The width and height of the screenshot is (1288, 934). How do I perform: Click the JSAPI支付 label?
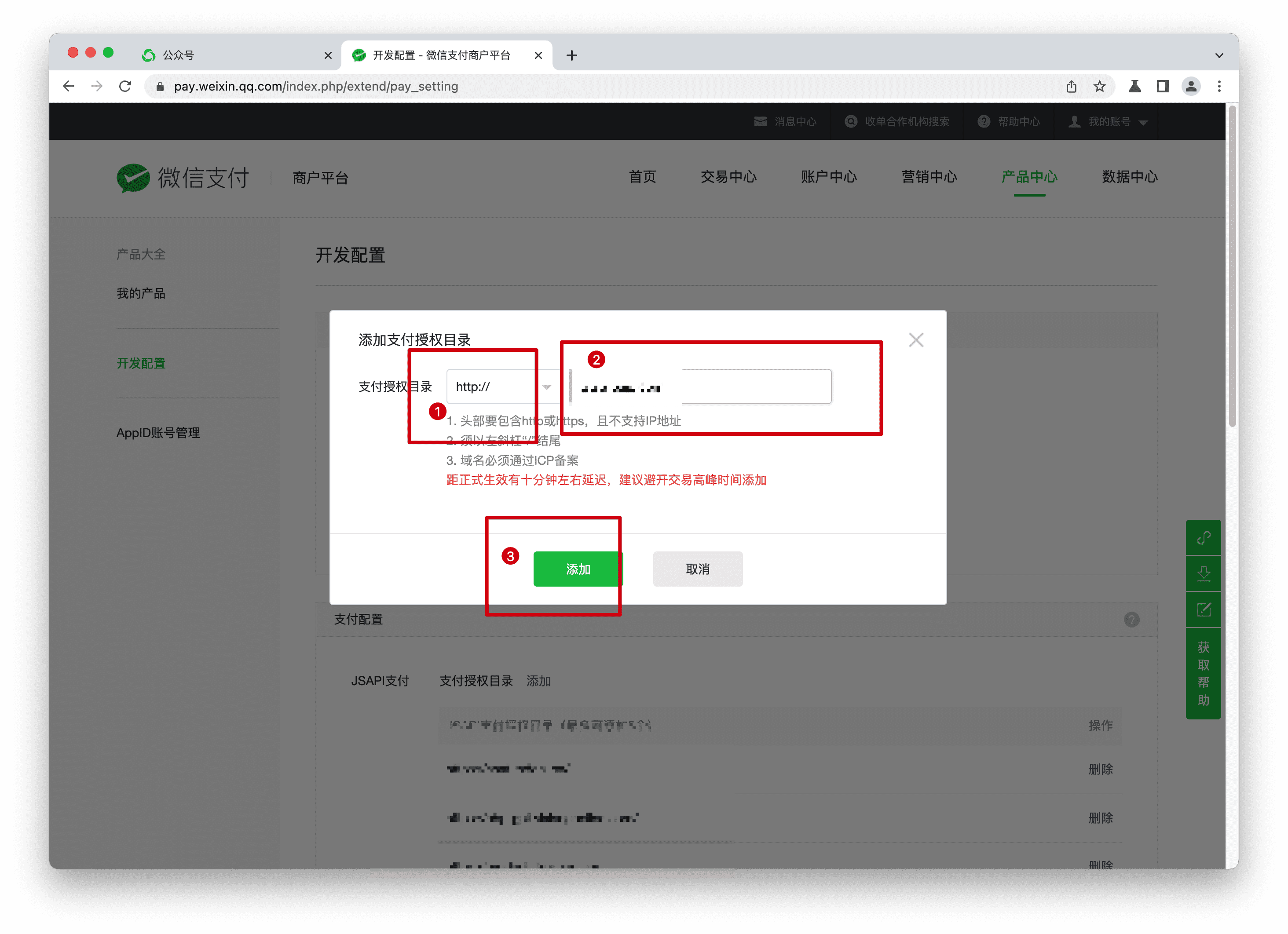pyautogui.click(x=380, y=681)
